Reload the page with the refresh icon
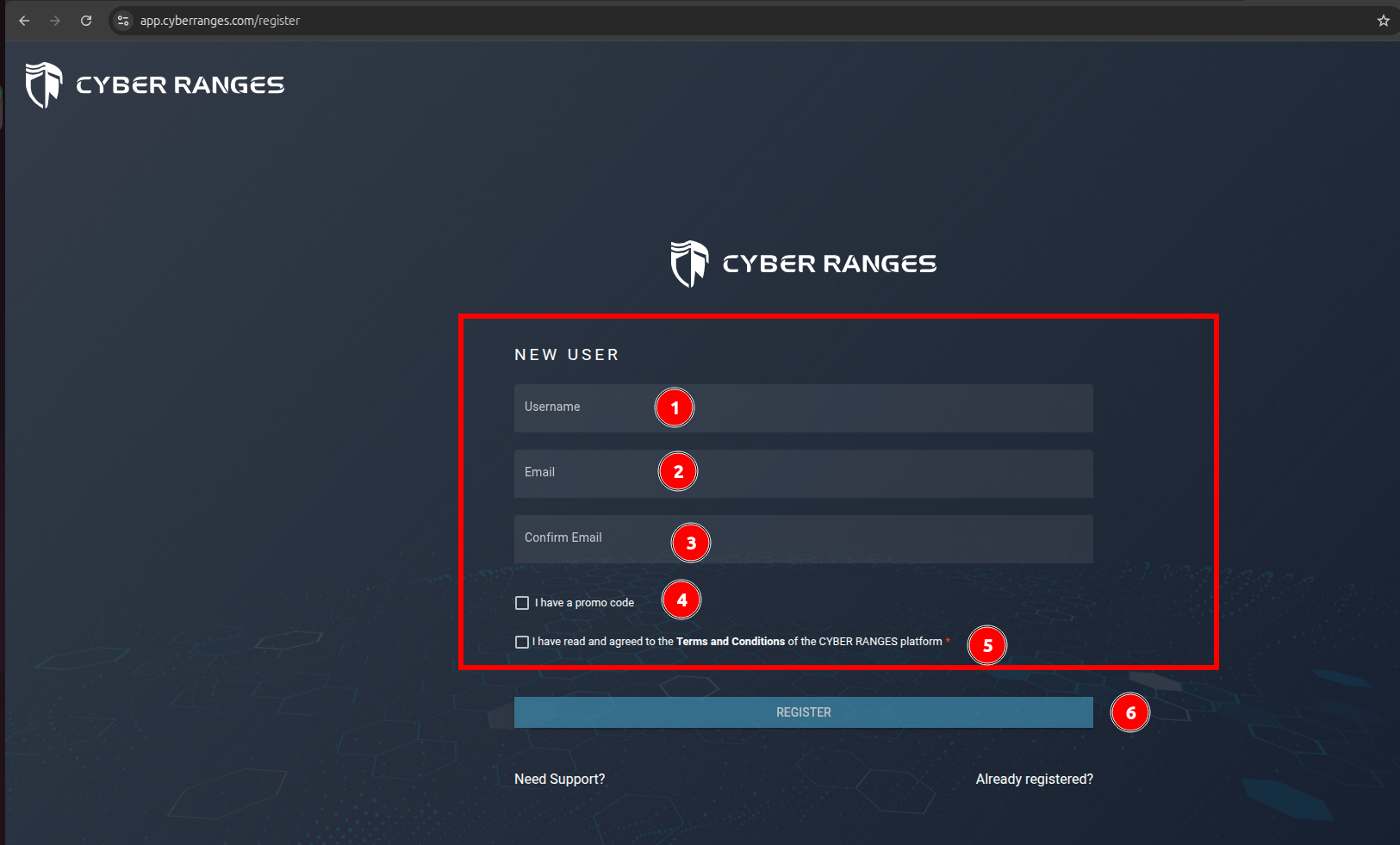The width and height of the screenshot is (1400, 845). tap(86, 21)
